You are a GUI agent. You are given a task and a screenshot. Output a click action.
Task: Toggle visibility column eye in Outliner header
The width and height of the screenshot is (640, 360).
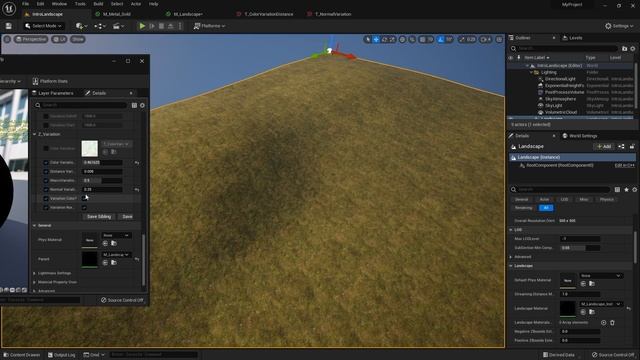[x=511, y=58]
